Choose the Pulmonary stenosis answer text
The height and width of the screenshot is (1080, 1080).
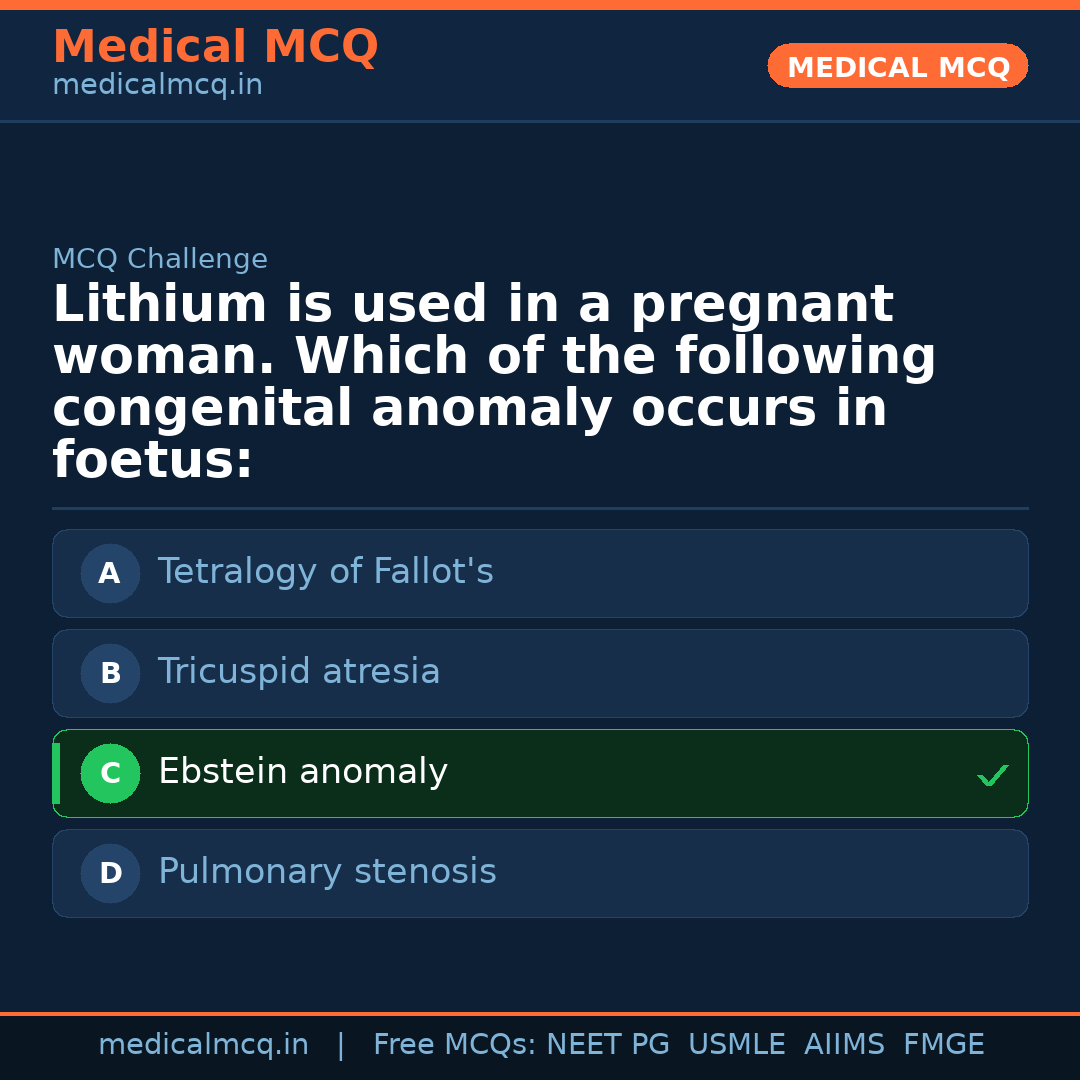[327, 872]
